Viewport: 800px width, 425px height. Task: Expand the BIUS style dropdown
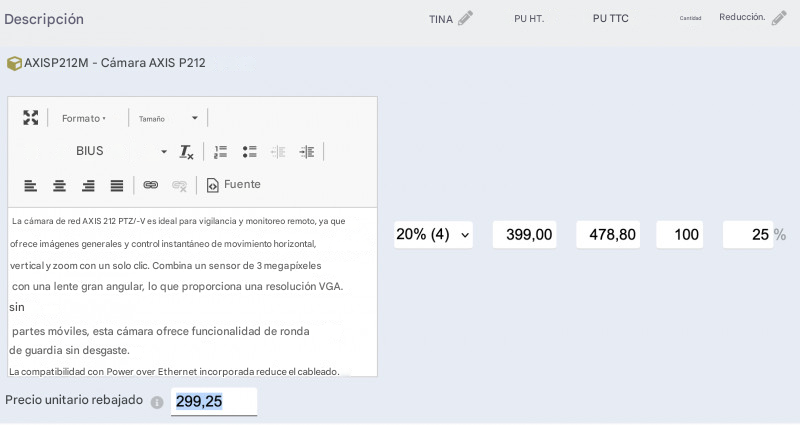tap(120, 152)
